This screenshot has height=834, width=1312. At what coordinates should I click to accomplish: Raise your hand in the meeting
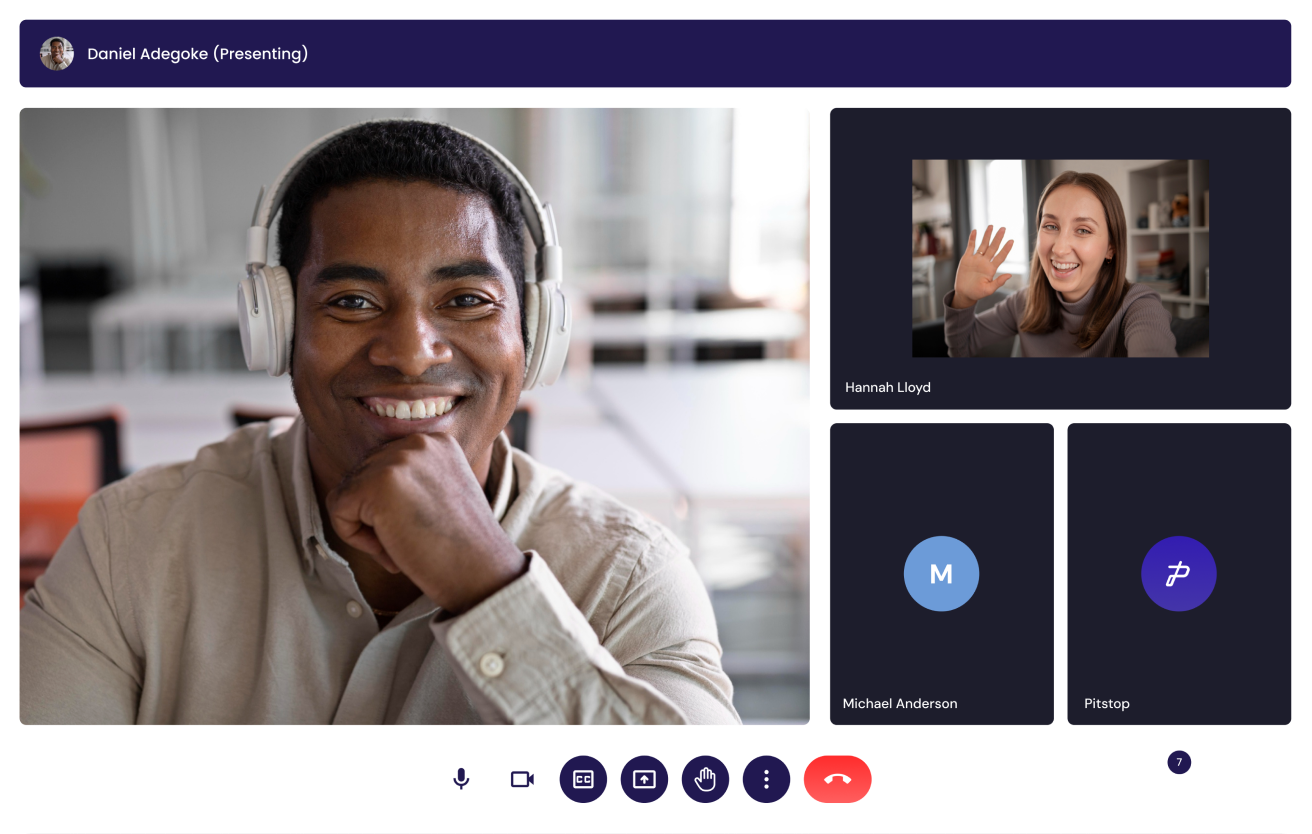705,779
